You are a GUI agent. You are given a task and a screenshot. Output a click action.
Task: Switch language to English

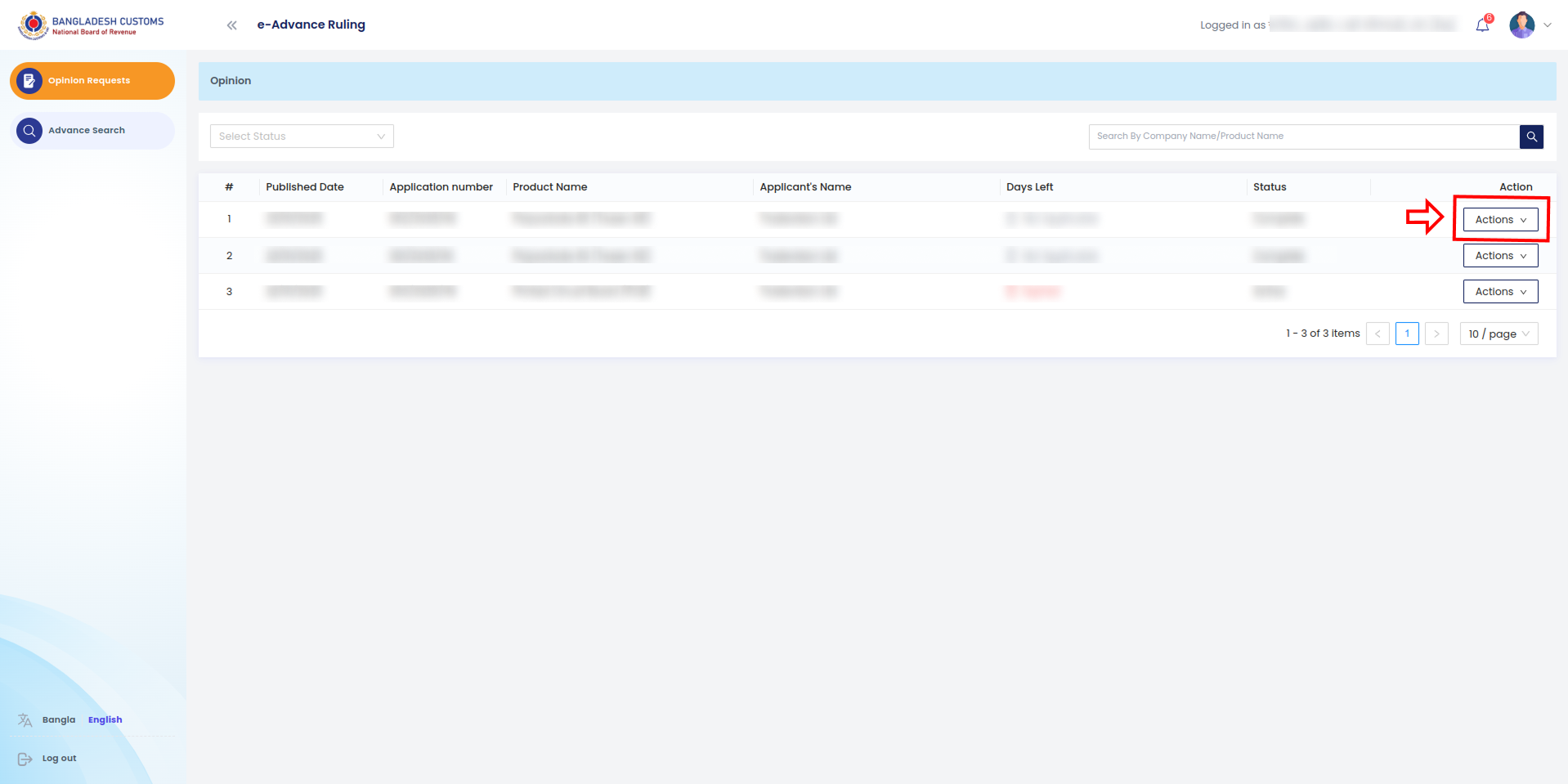[x=105, y=720]
